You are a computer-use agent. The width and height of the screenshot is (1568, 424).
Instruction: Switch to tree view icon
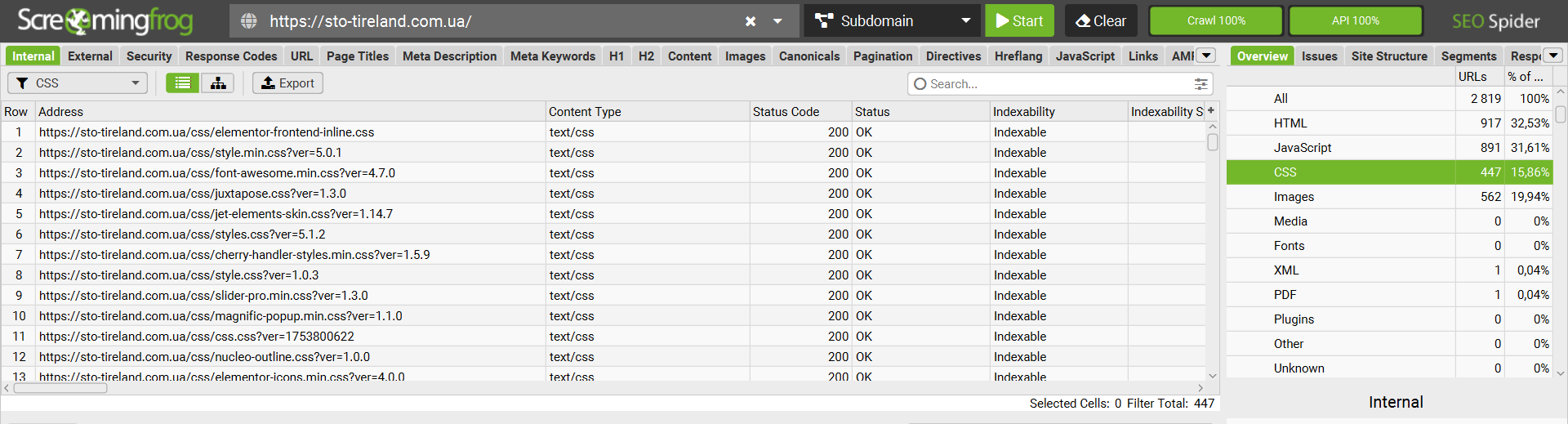point(218,83)
